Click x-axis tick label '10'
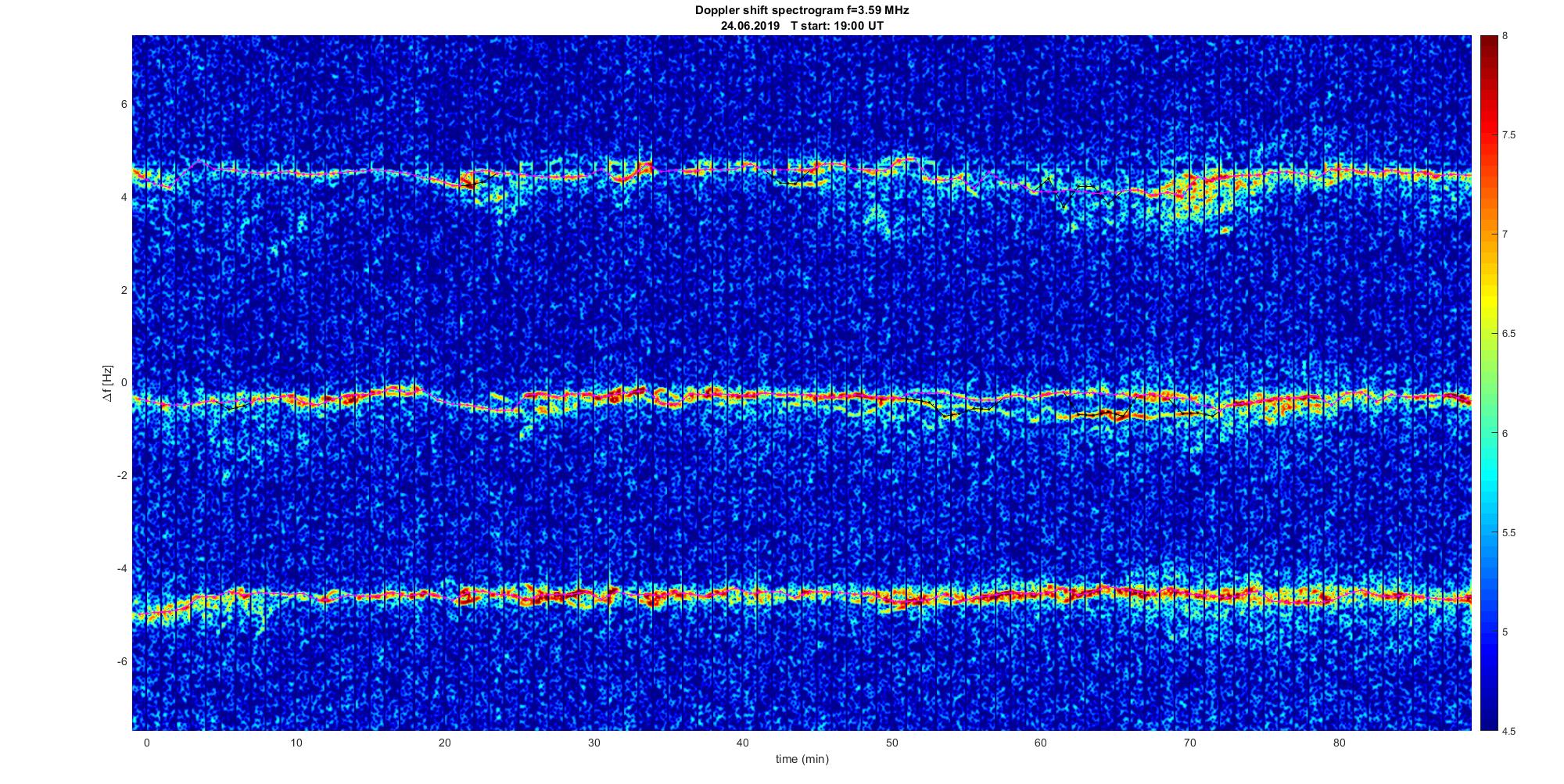Screen dimensions: 1564x784 pos(296,743)
